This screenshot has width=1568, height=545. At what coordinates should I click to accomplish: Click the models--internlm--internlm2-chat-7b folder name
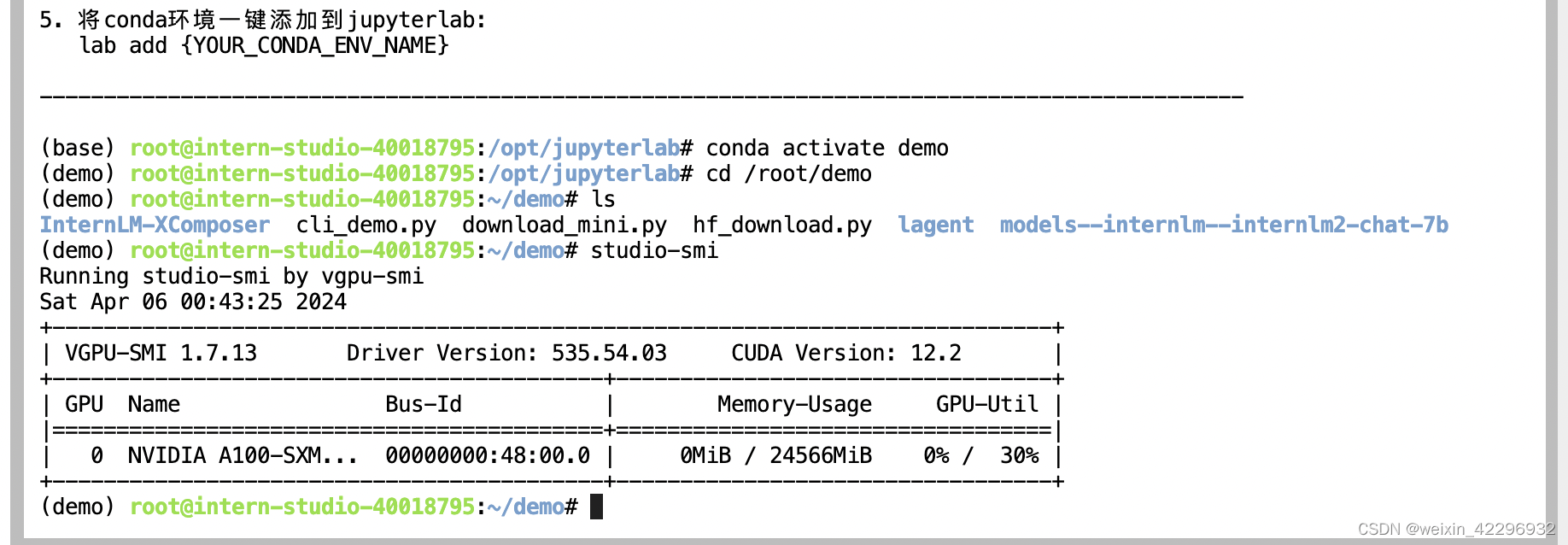[x=1224, y=225]
